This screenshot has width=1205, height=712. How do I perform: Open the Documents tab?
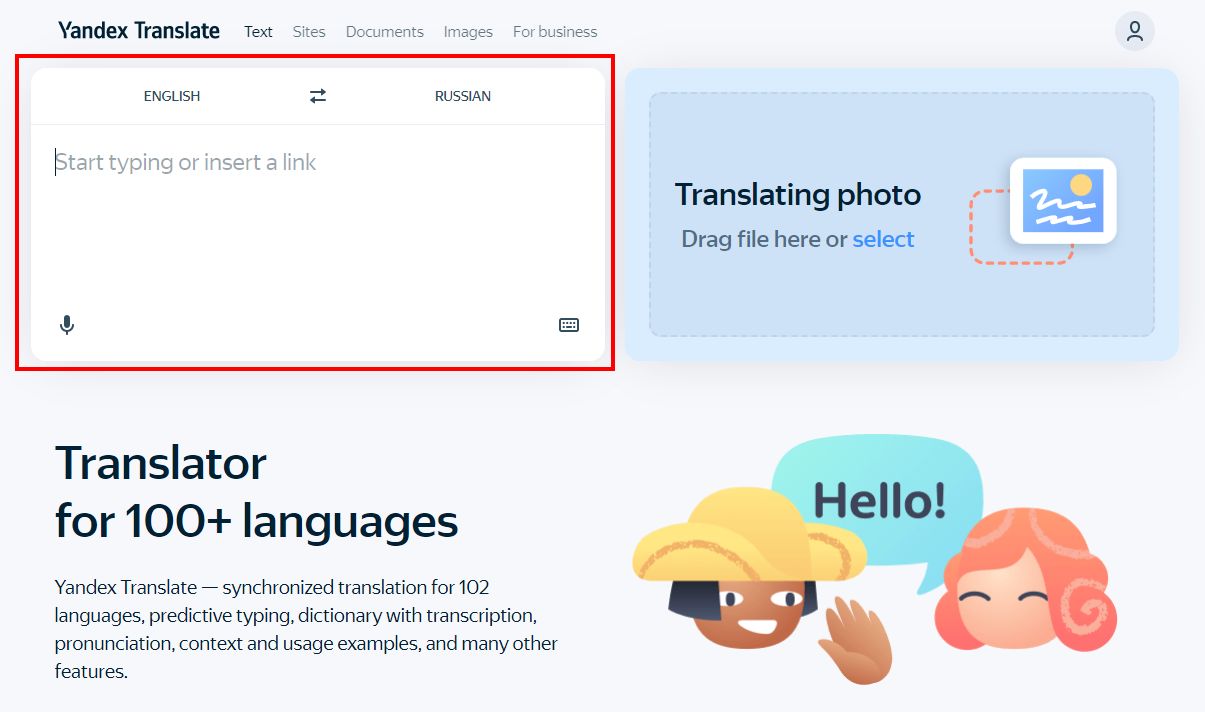[385, 32]
